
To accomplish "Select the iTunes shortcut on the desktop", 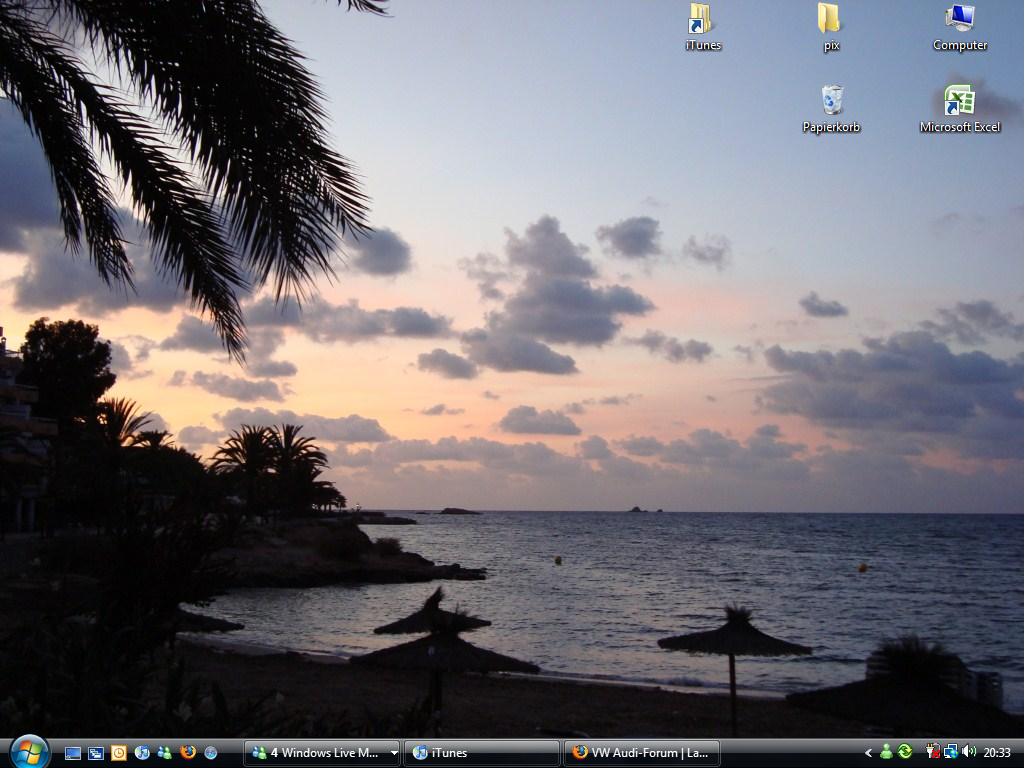I will [x=702, y=26].
